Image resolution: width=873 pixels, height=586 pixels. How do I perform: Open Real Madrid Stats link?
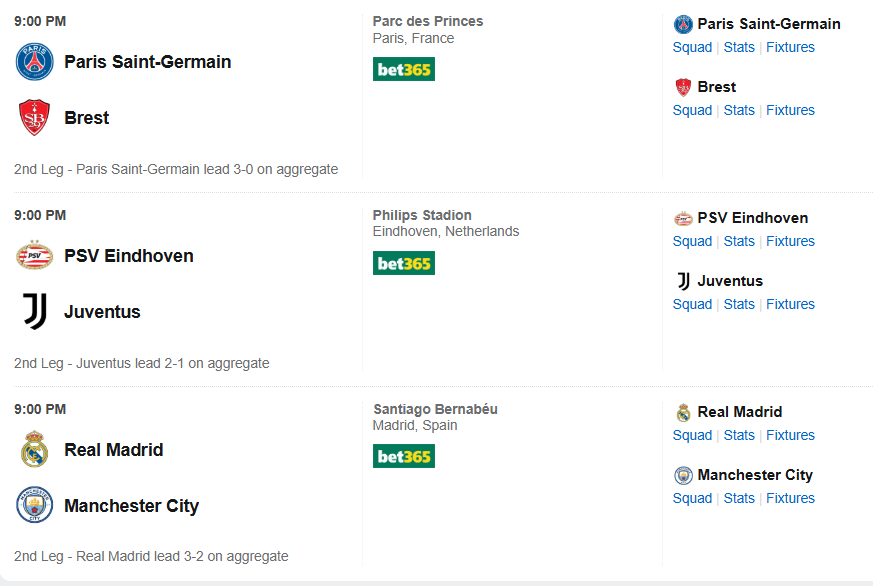tap(739, 435)
